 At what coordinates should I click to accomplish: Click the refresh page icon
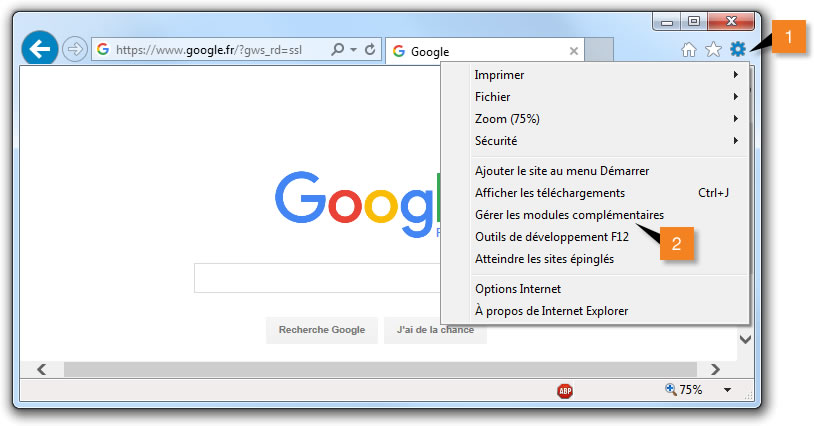point(371,49)
